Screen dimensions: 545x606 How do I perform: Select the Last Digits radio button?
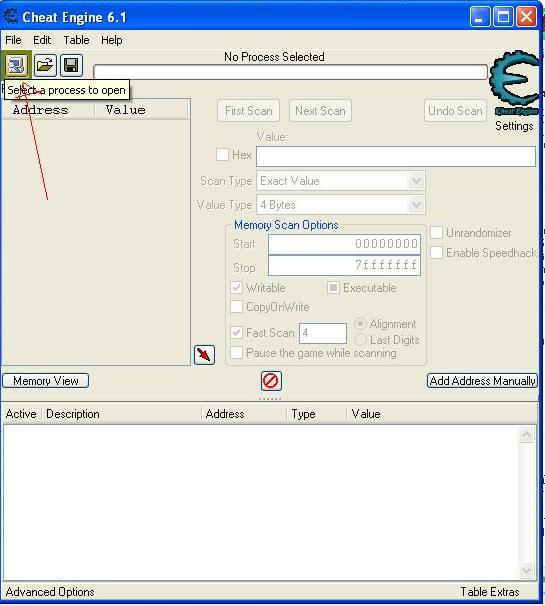360,340
